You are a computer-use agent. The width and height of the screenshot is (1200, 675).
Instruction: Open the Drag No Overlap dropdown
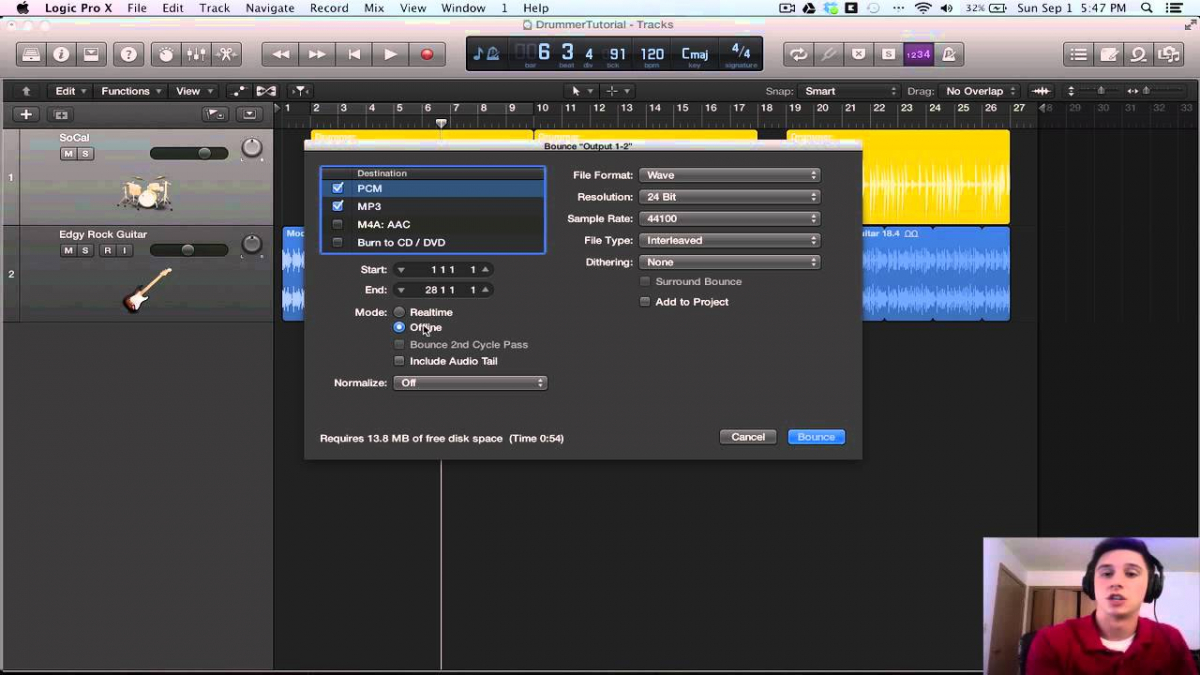980,91
